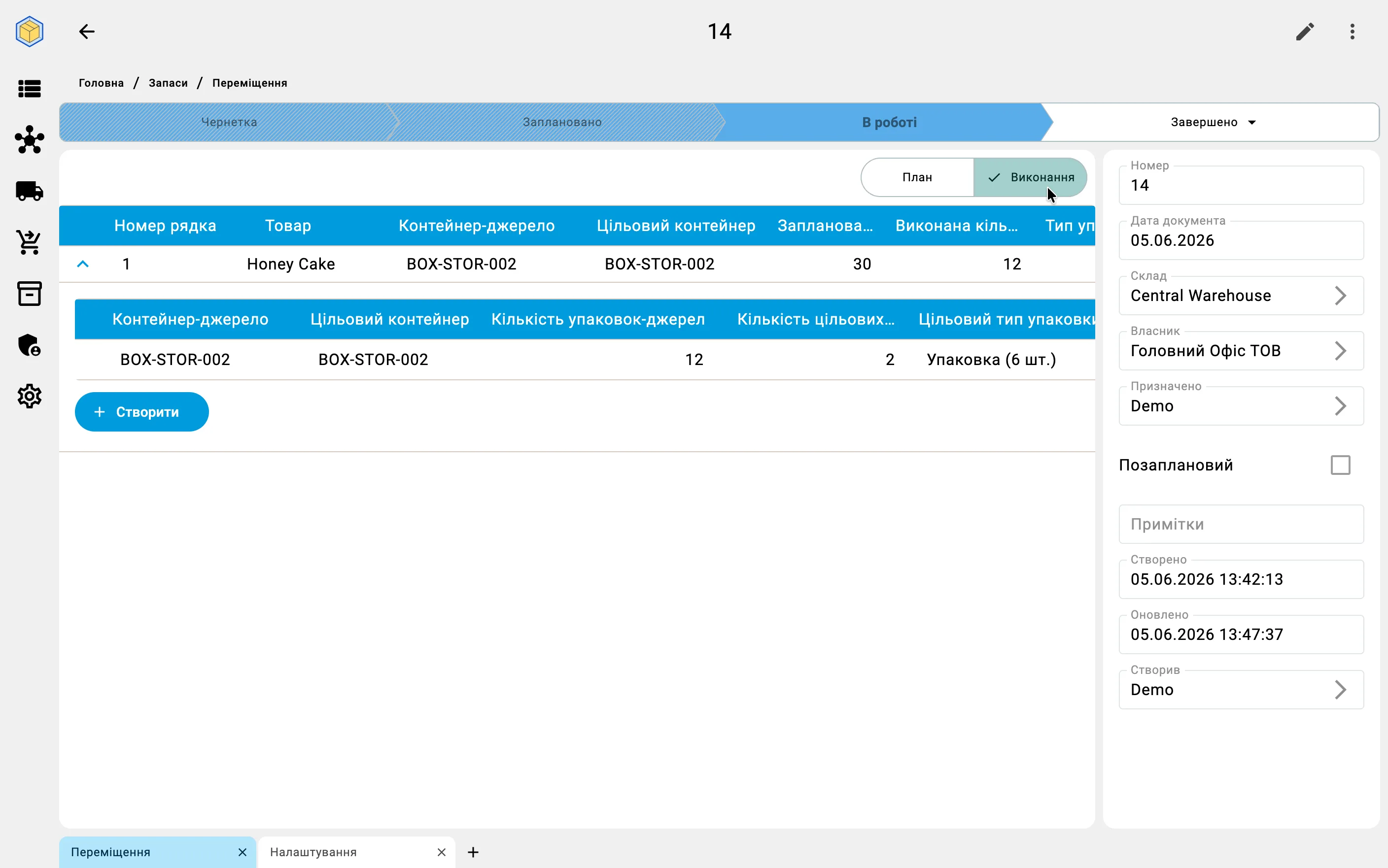Go back with the arrow icon
The height and width of the screenshot is (868, 1388).
point(87,32)
